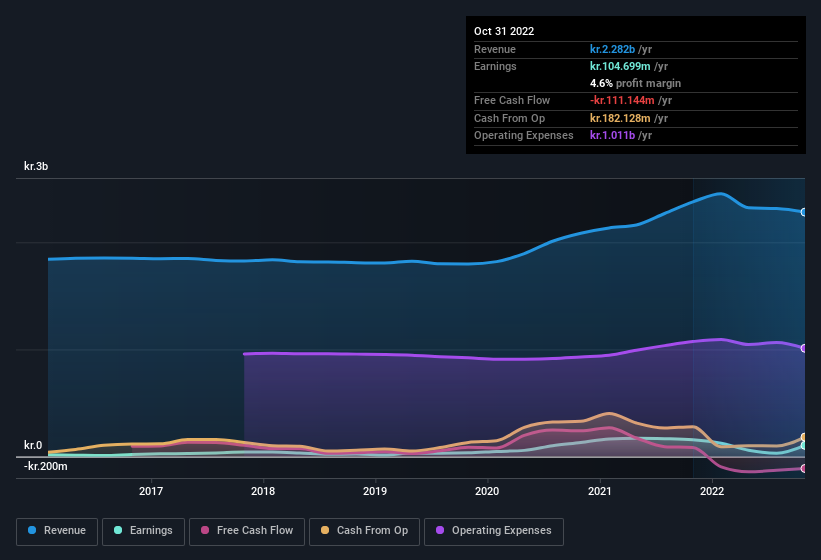
Task: Toggle the Revenue legend button
Action: (x=57, y=531)
